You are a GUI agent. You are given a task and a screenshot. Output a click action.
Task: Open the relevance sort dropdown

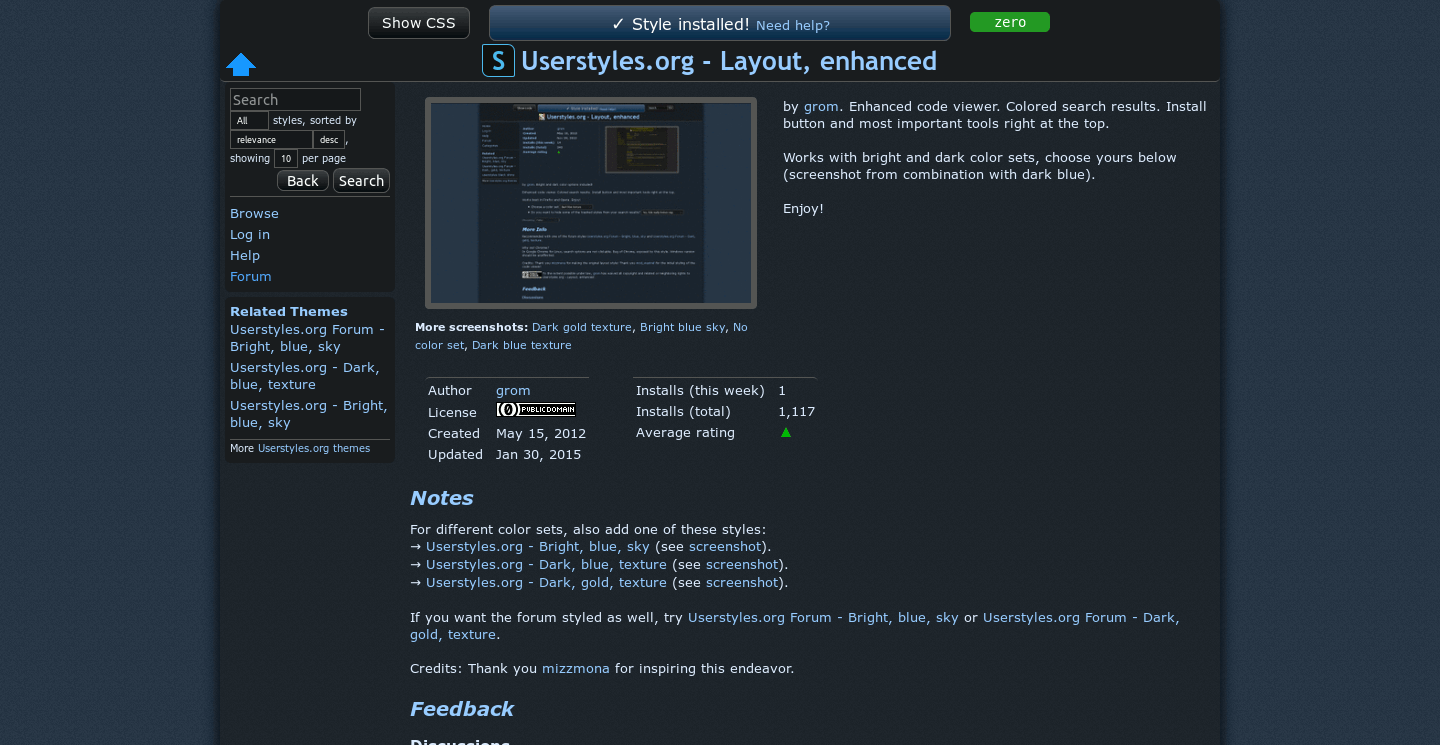tap(271, 139)
